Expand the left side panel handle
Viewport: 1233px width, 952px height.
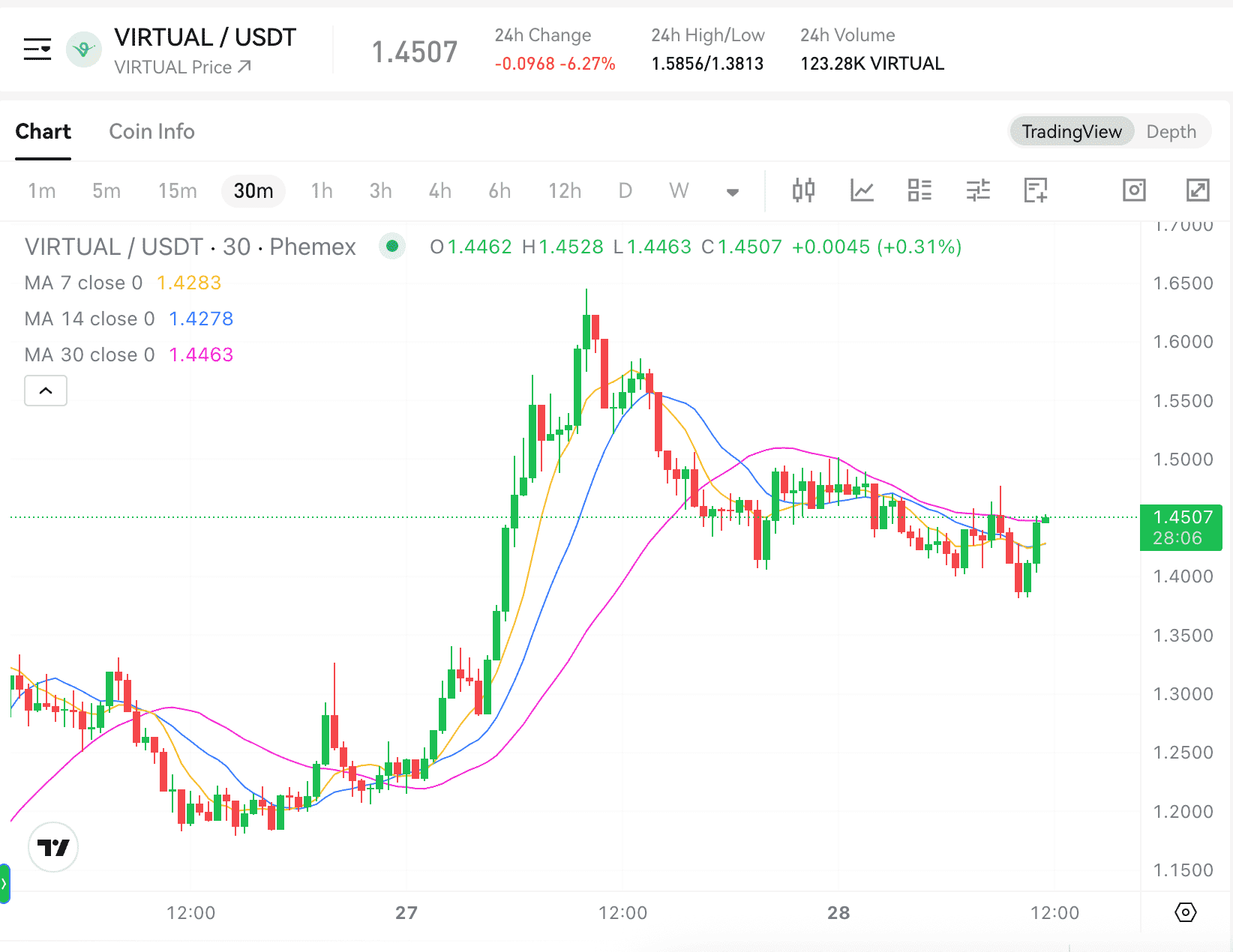point(4,884)
